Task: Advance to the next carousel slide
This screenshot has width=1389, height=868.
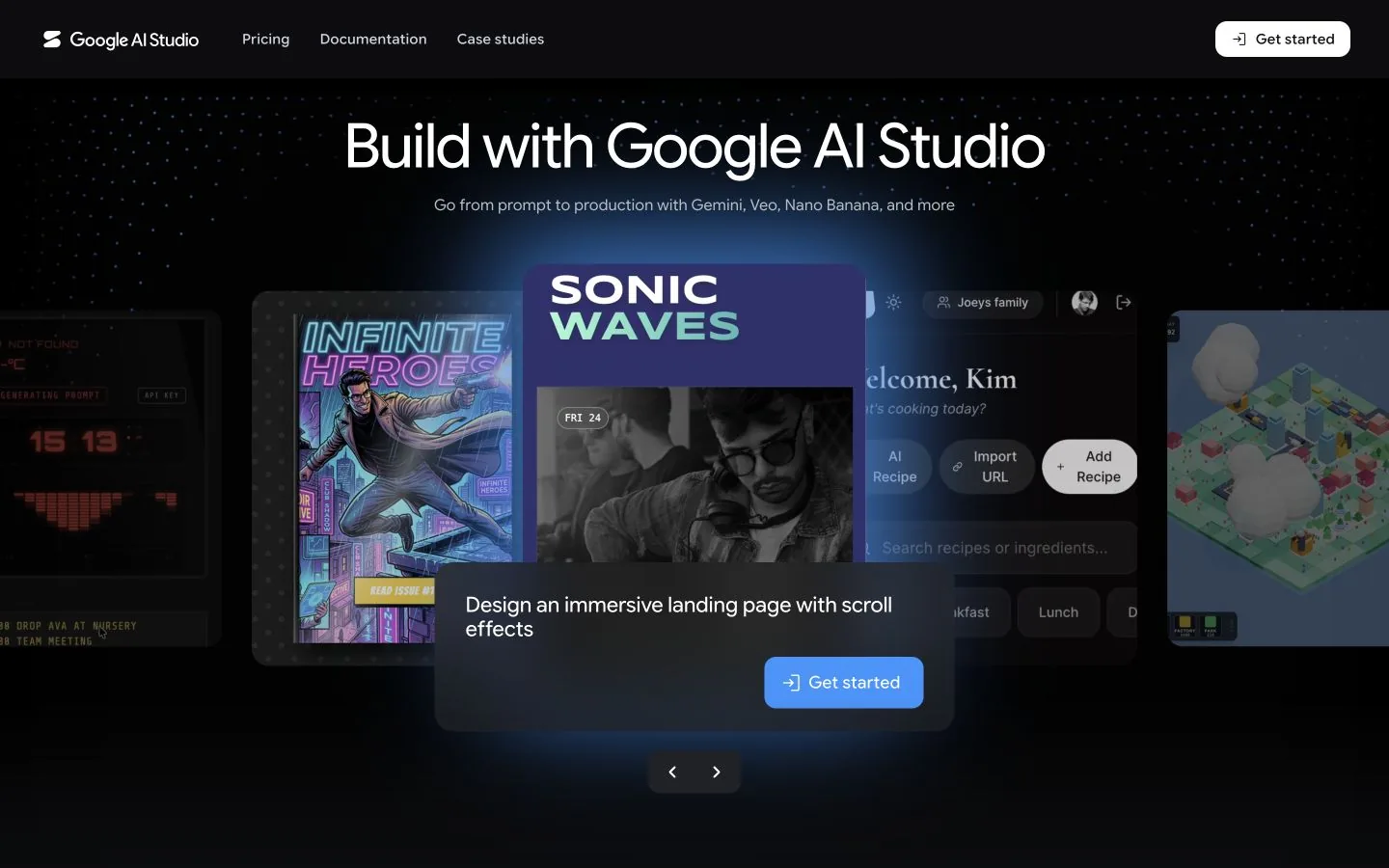Action: pyautogui.click(x=717, y=772)
